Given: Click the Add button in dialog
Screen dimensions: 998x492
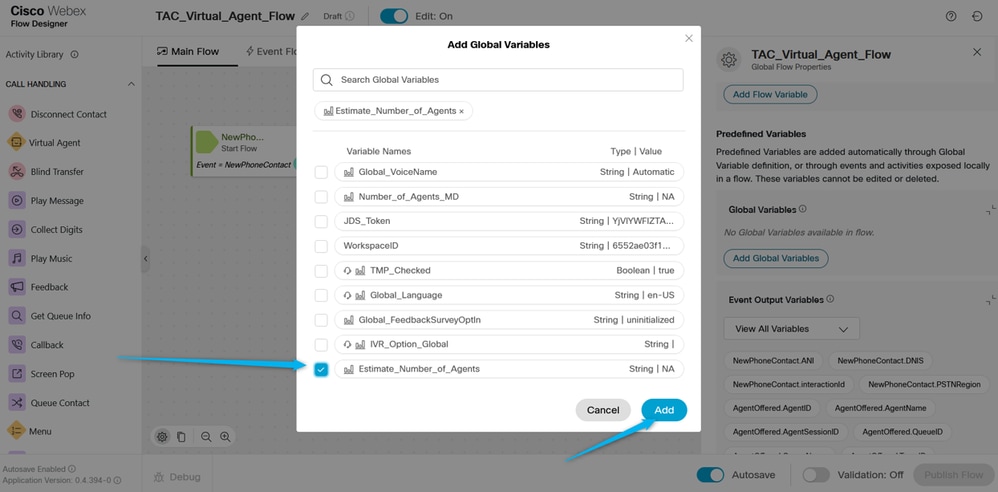Looking at the screenshot, I should point(664,410).
